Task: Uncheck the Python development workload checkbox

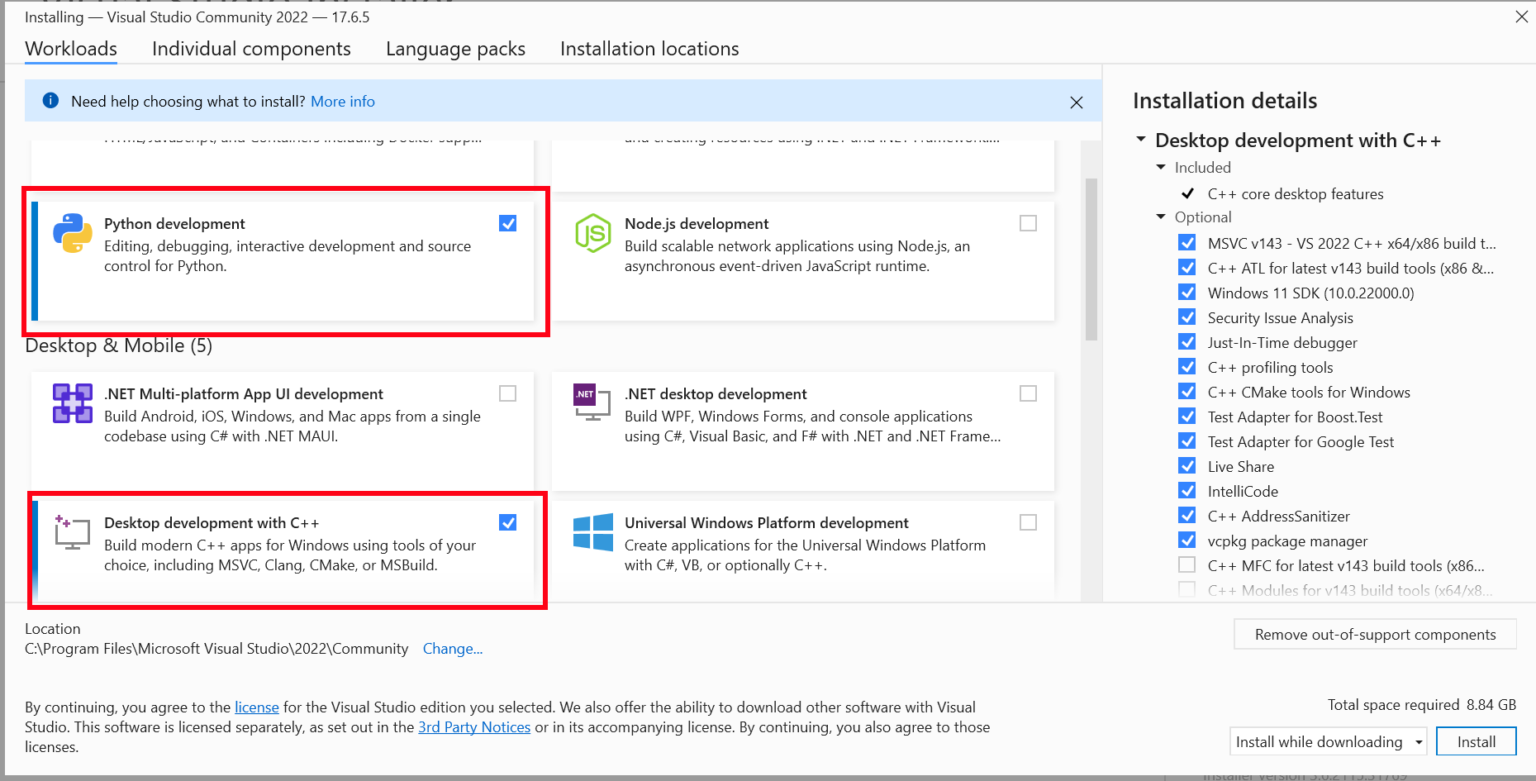Action: pyautogui.click(x=508, y=224)
